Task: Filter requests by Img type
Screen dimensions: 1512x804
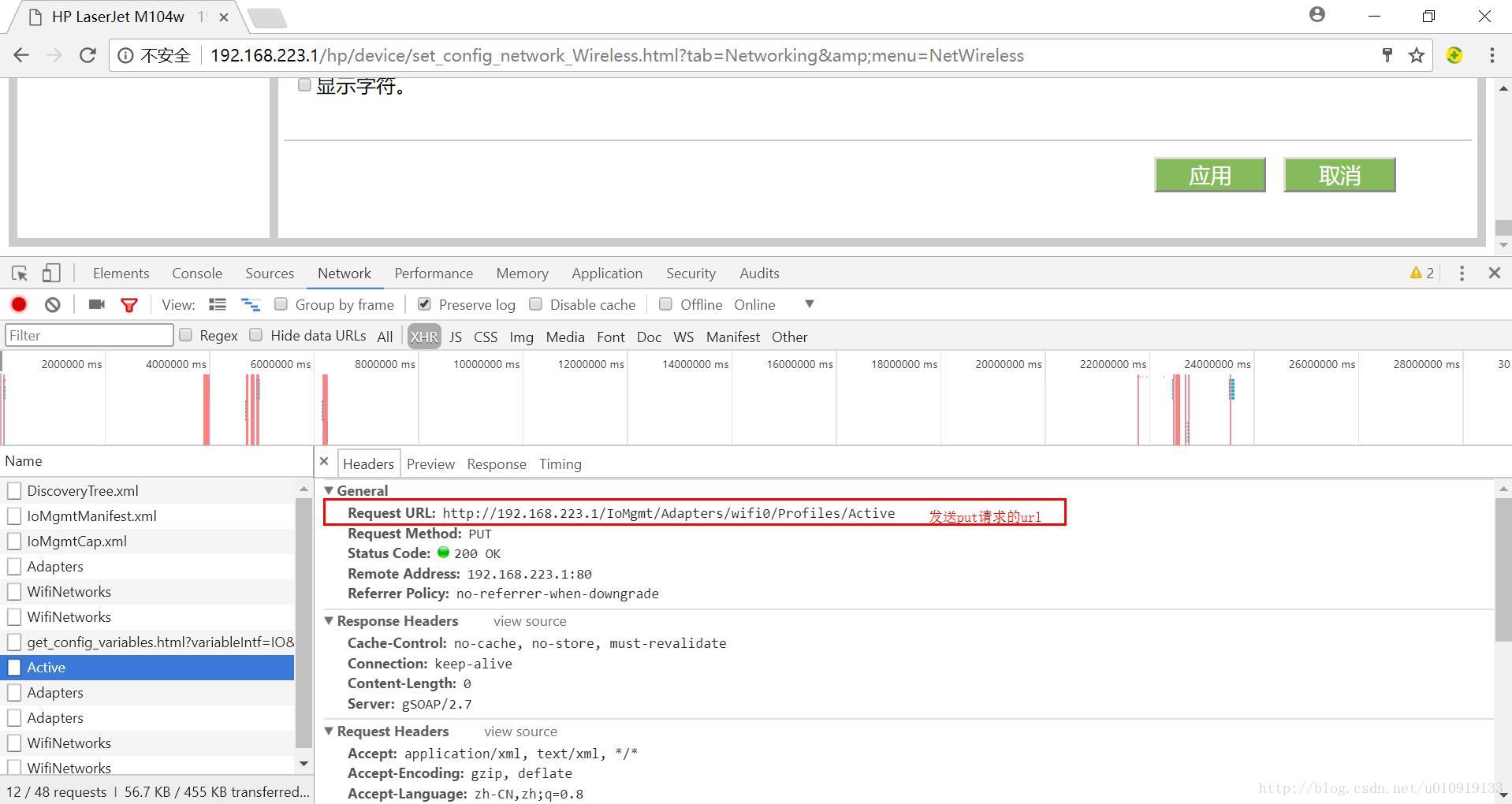Action: coord(521,337)
